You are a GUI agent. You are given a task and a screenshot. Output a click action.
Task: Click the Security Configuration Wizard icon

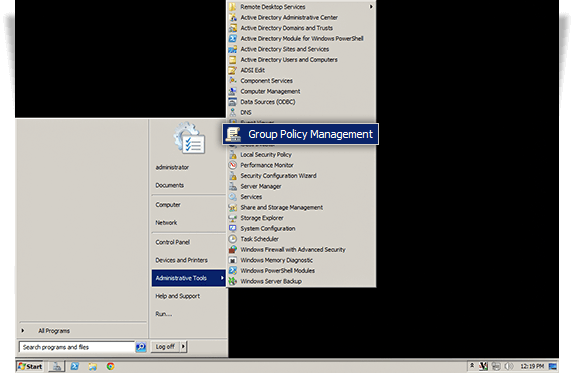[x=232, y=176]
